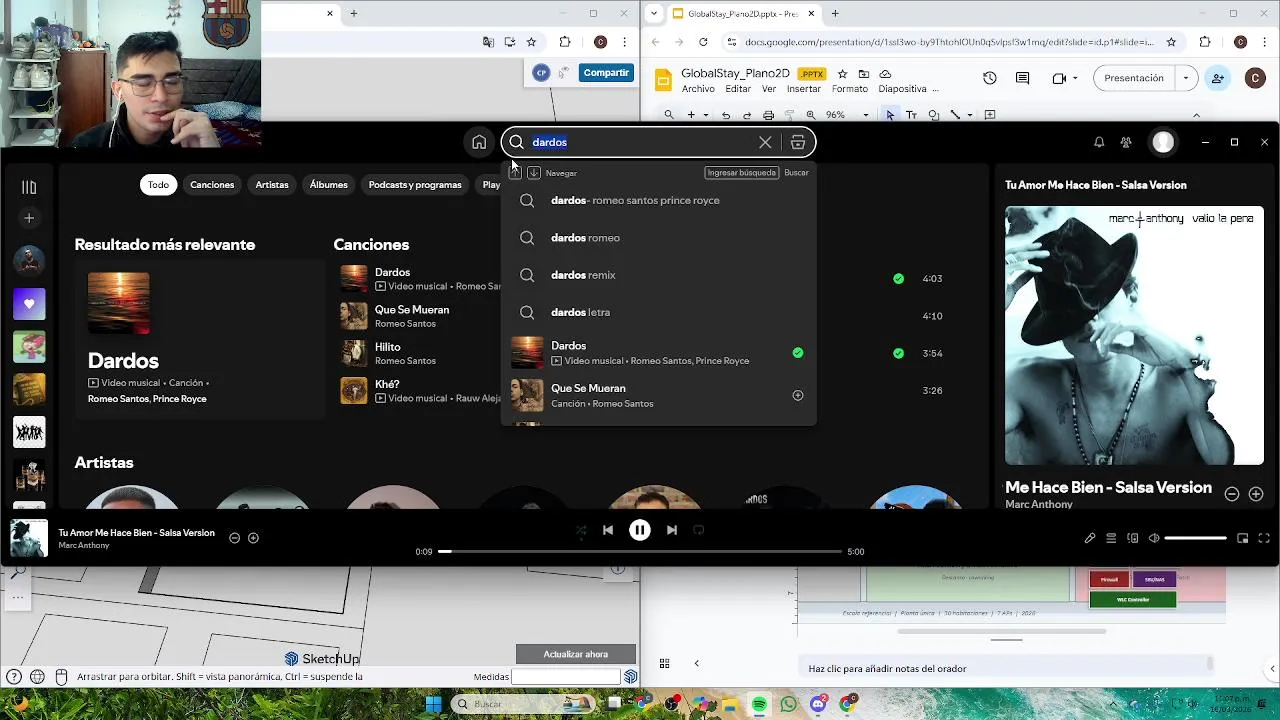The width and height of the screenshot is (1280, 720).
Task: Select the Álbumes filter chip
Action: click(329, 184)
